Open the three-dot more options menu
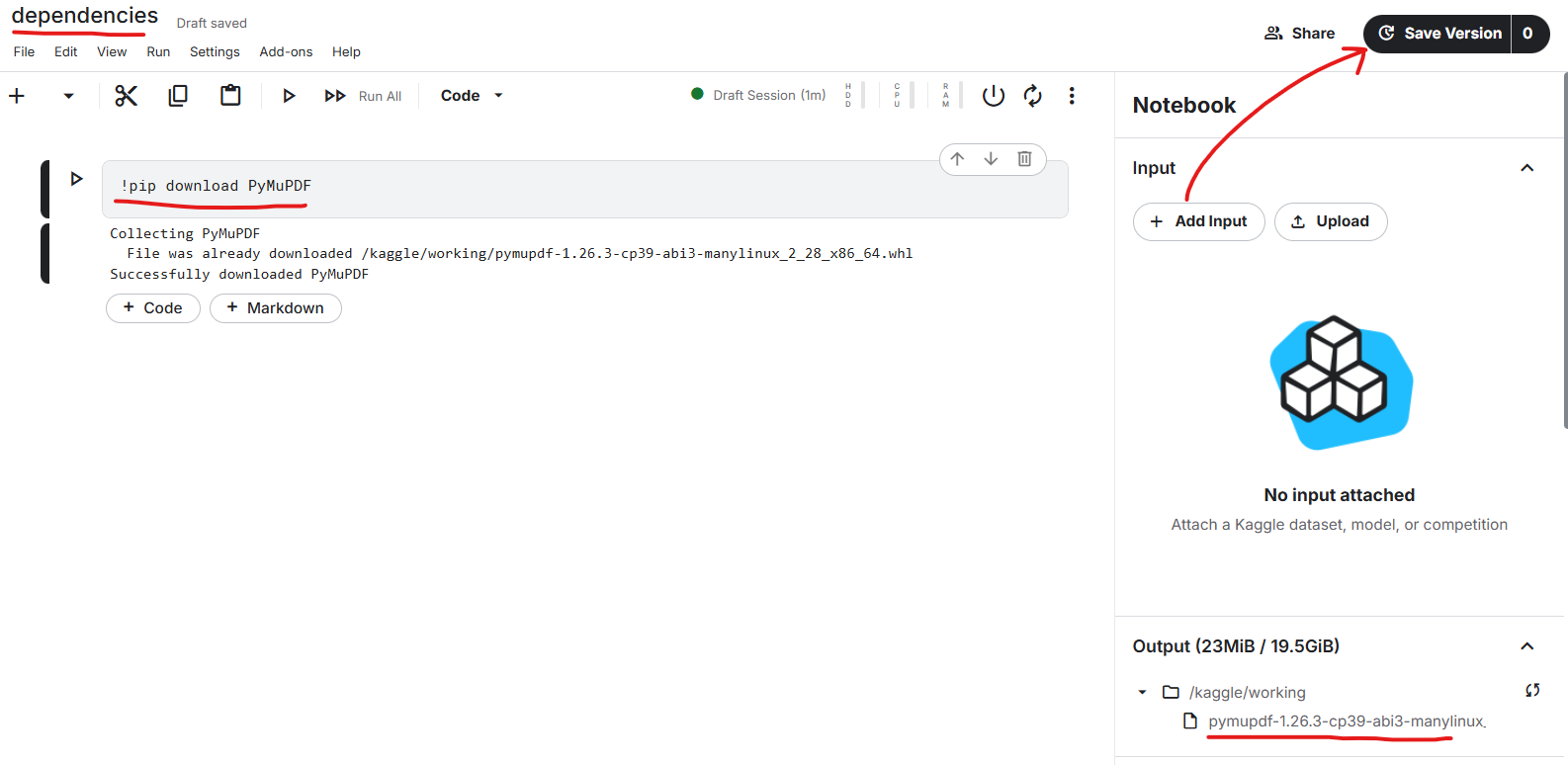The width and height of the screenshot is (1568, 765). coord(1072,96)
